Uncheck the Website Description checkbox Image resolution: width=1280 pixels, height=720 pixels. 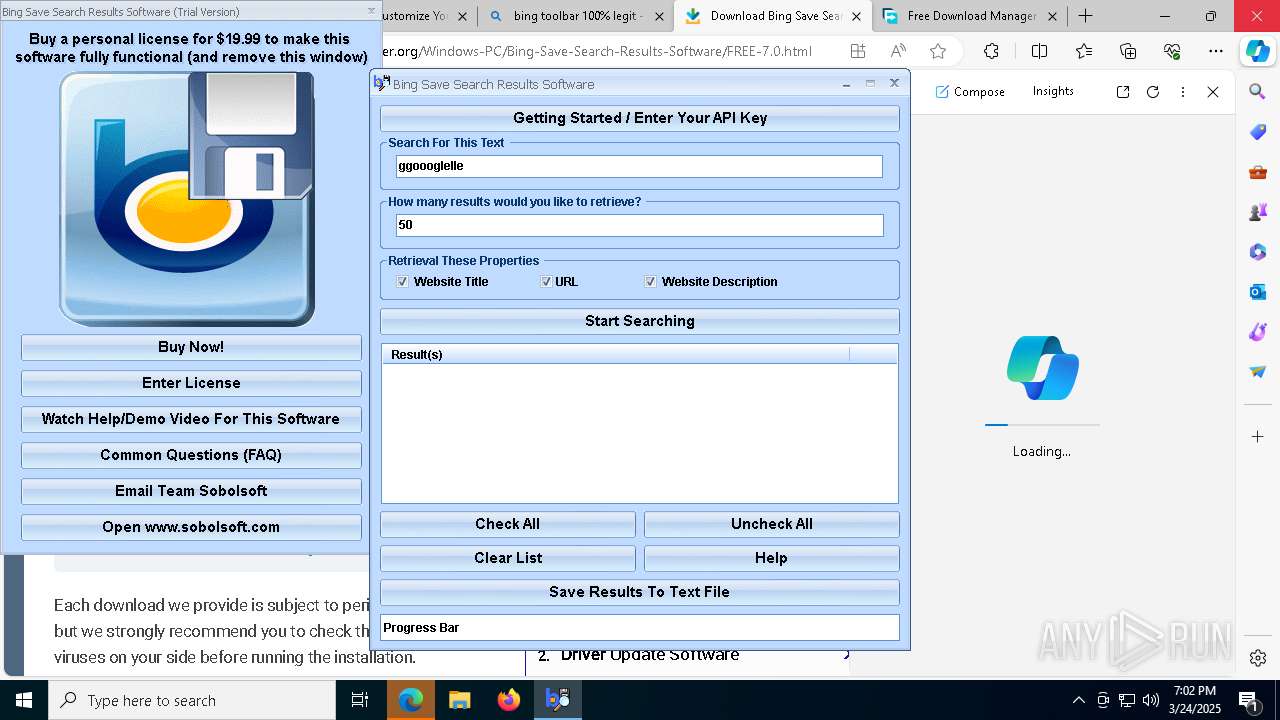(x=651, y=282)
